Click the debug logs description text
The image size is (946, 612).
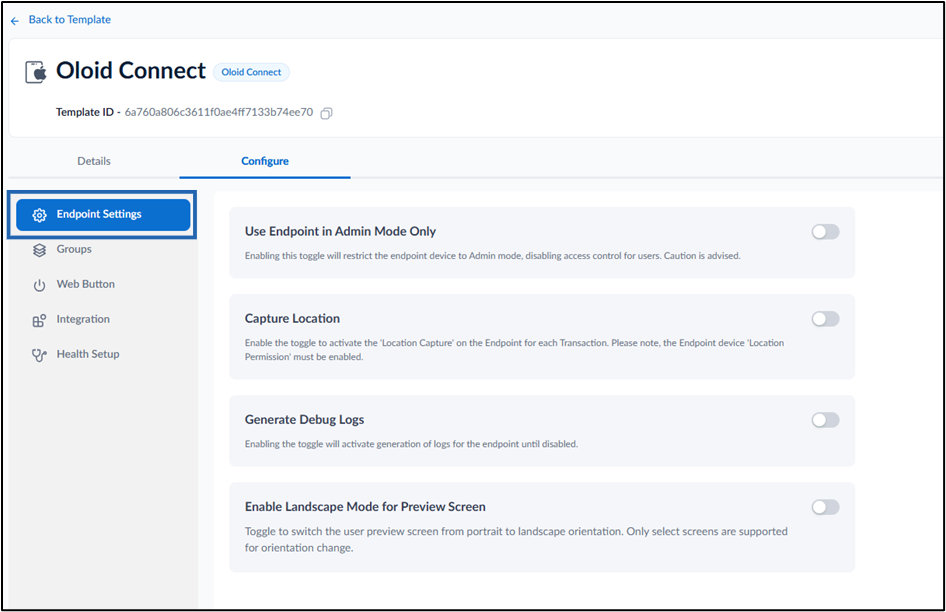click(411, 444)
